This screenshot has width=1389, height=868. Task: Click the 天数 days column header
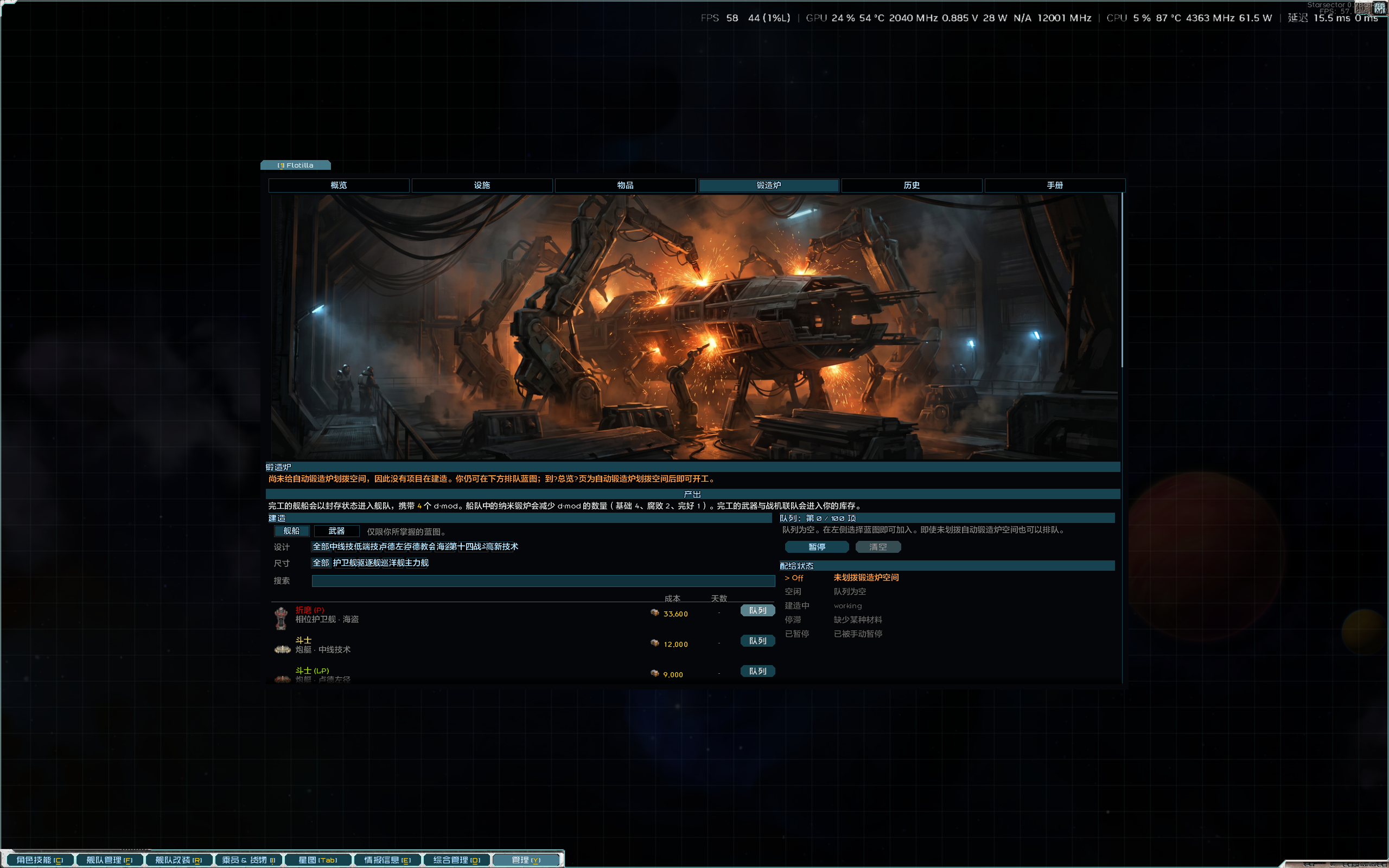coord(718,598)
